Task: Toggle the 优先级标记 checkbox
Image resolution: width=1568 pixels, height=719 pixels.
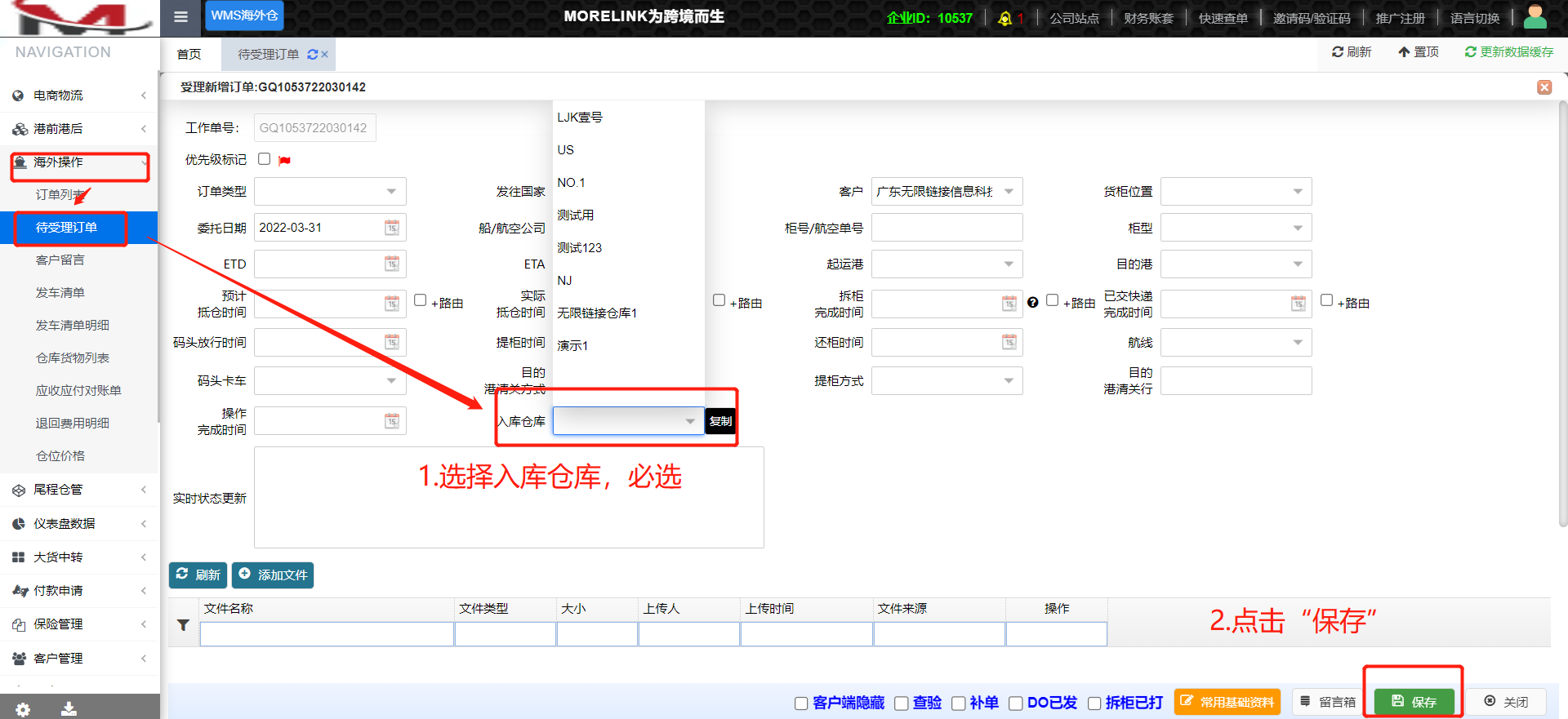Action: (264, 159)
